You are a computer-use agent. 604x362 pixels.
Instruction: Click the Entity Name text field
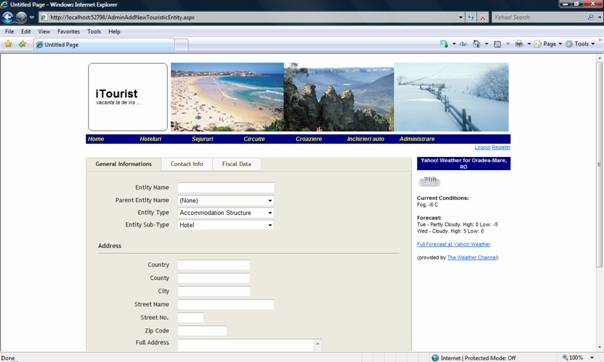coord(226,188)
